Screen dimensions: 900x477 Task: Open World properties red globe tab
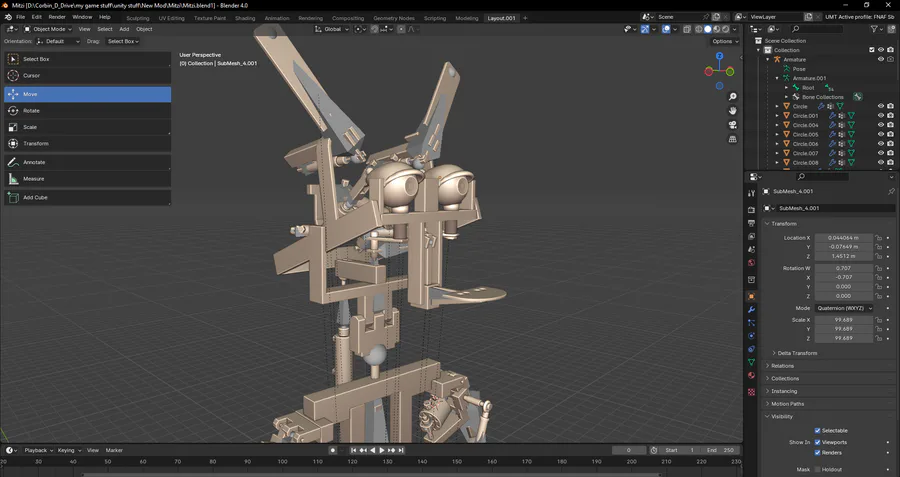(x=751, y=263)
